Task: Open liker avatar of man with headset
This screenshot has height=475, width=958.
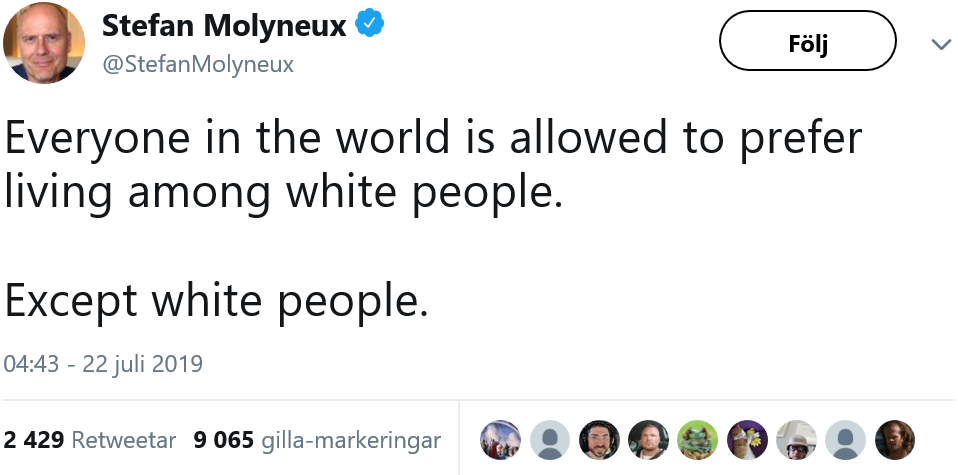Action: (599, 440)
